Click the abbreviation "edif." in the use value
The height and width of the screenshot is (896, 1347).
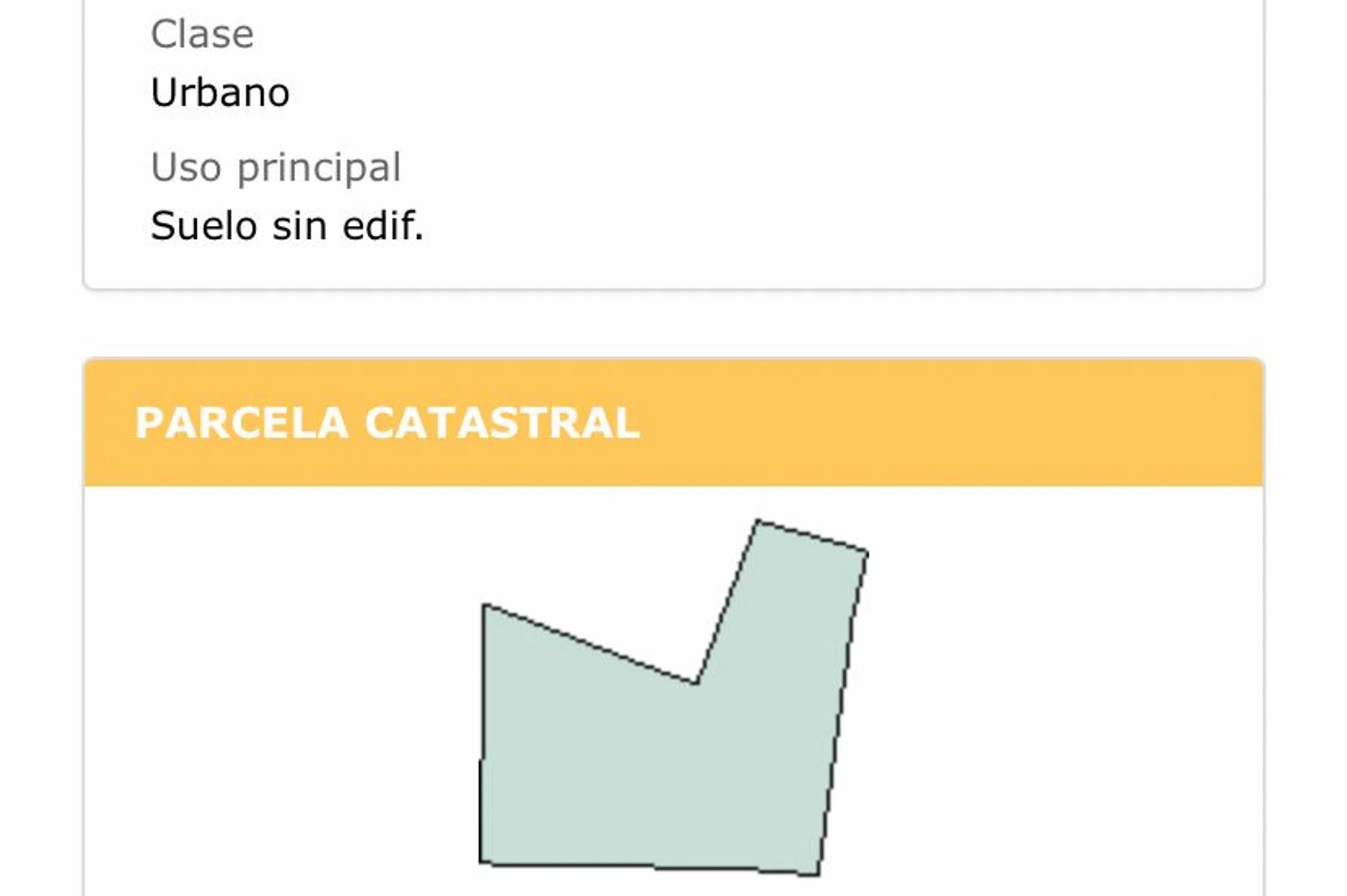[382, 226]
